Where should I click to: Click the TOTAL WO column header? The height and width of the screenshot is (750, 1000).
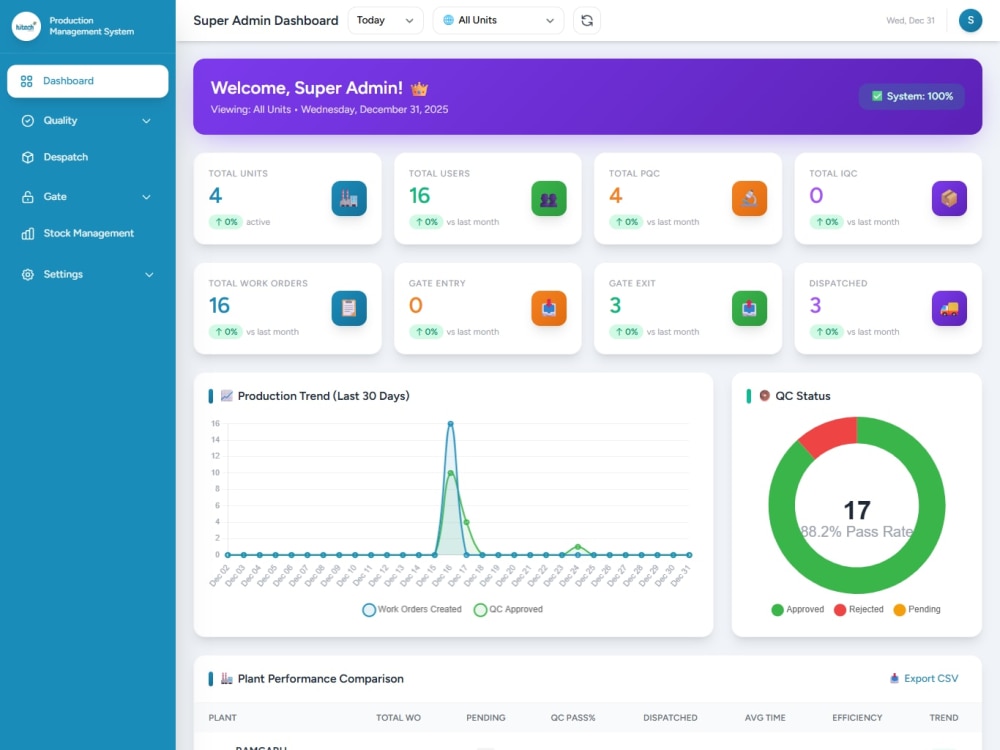coord(398,717)
